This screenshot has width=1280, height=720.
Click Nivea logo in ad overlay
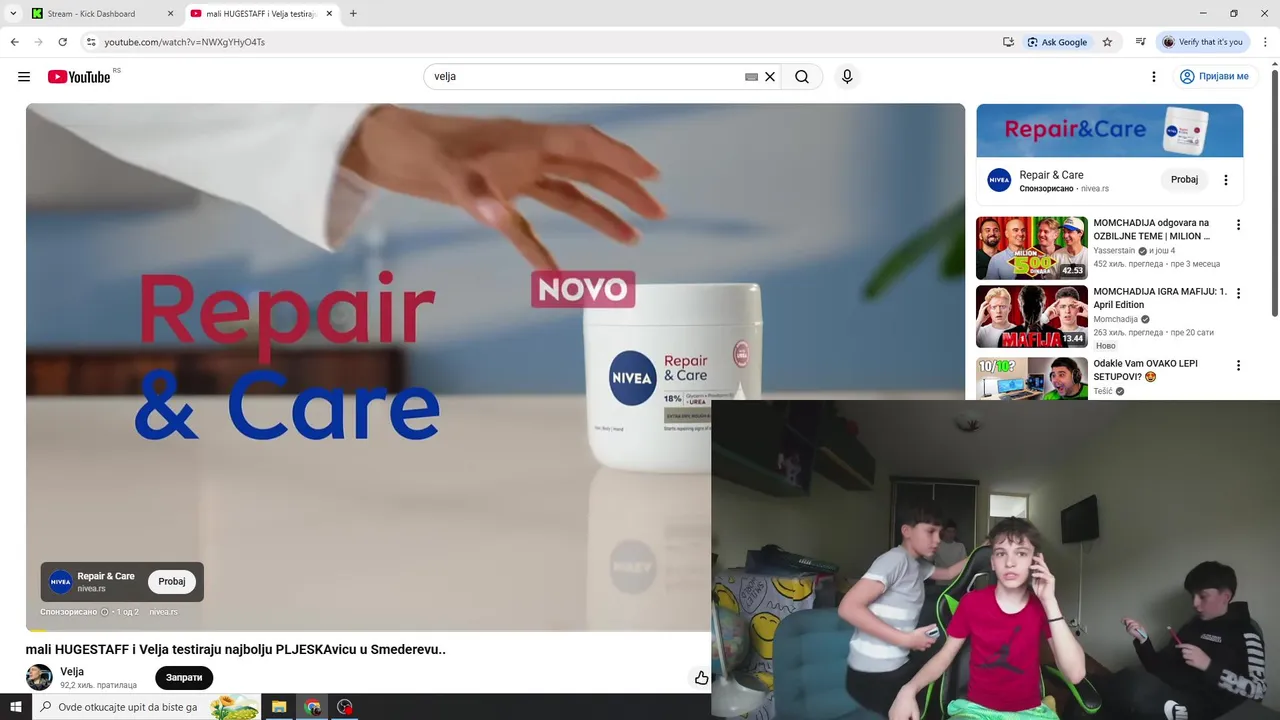click(x=61, y=582)
